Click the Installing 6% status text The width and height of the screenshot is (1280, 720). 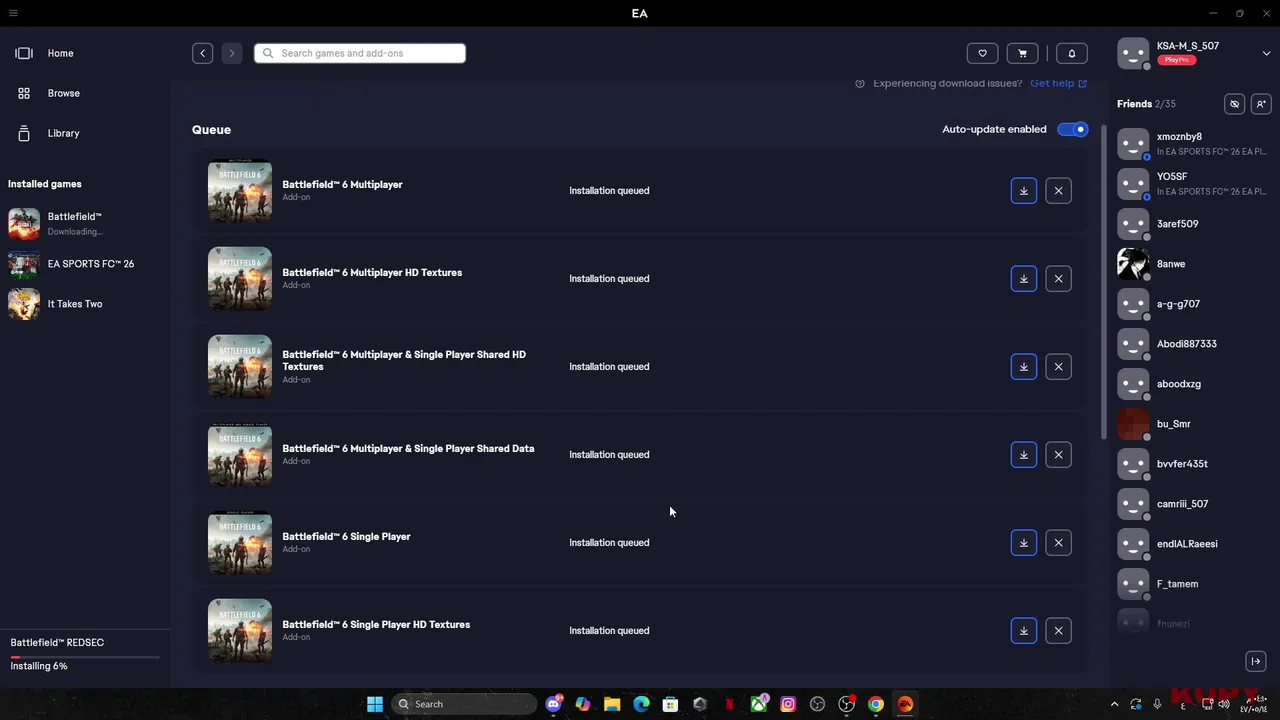(39, 666)
